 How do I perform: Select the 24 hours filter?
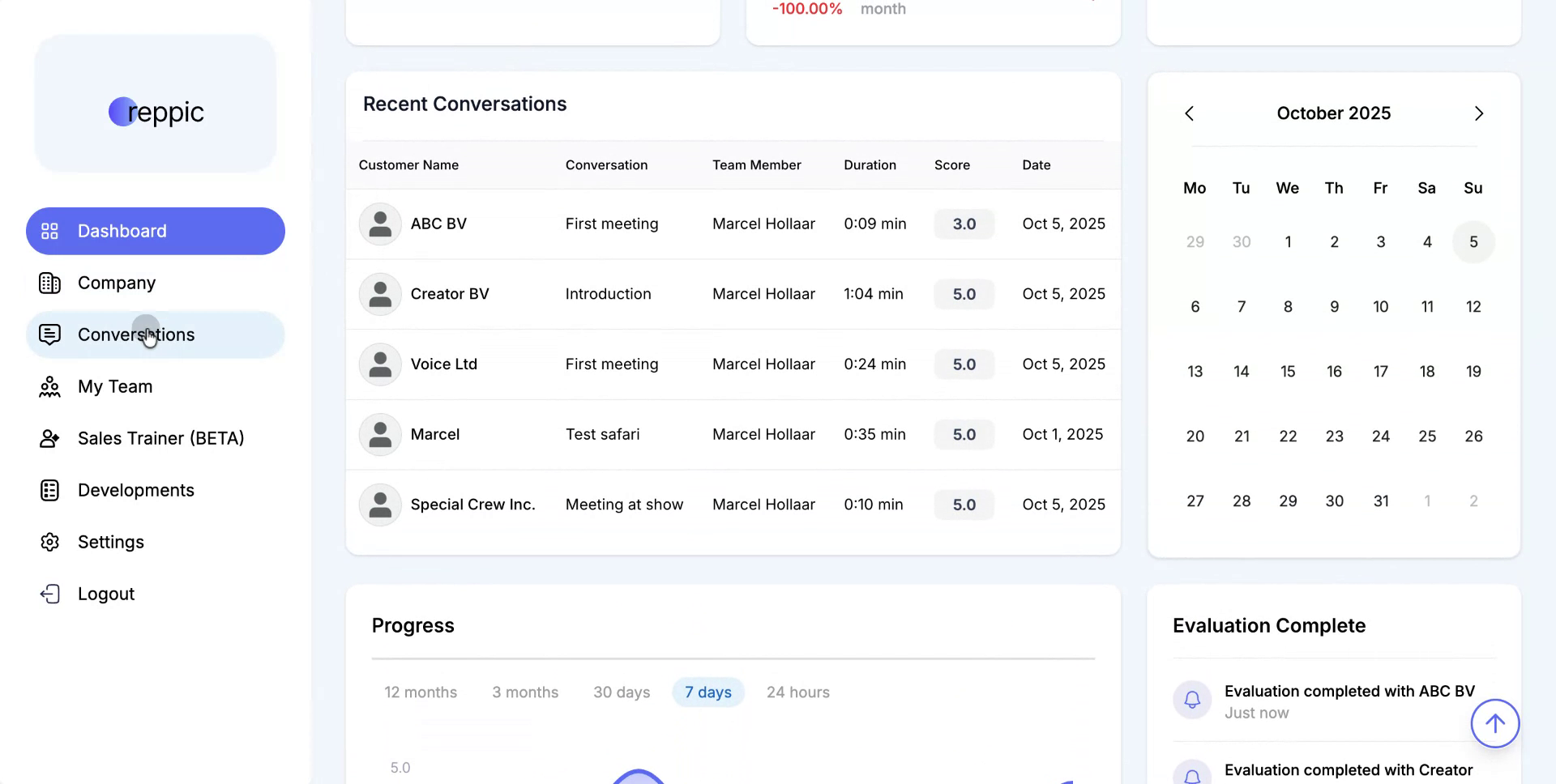(797, 692)
